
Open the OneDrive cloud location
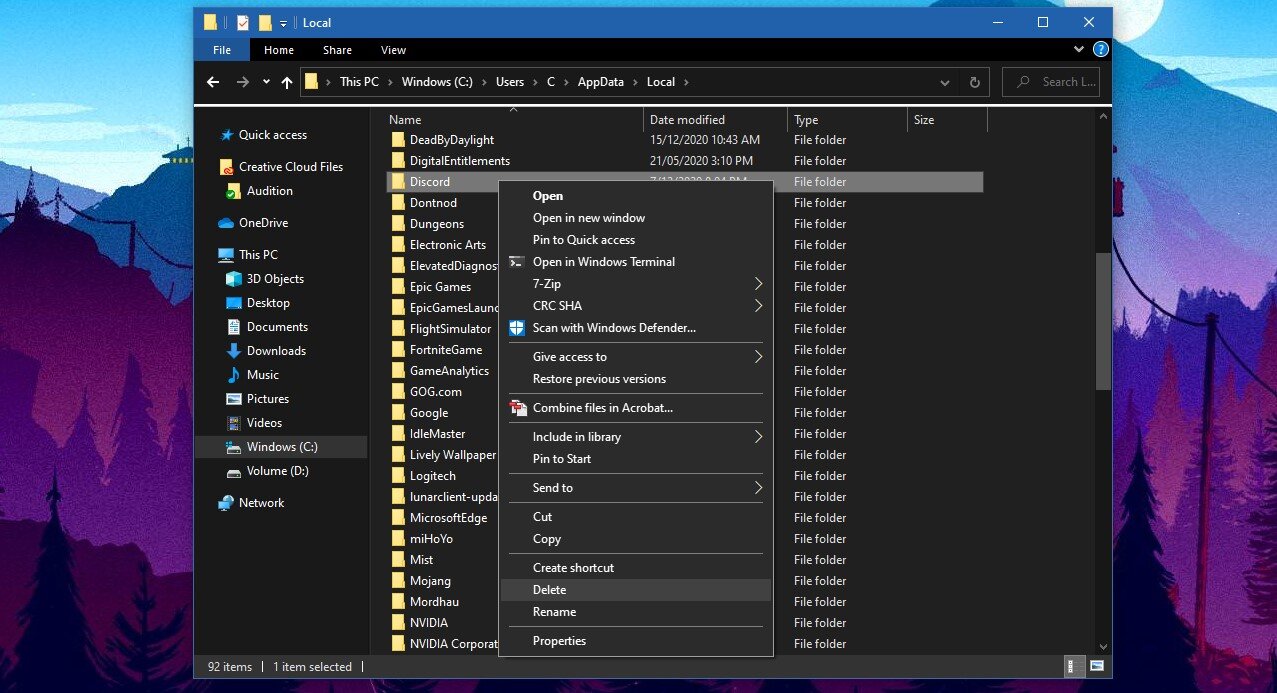(x=263, y=223)
